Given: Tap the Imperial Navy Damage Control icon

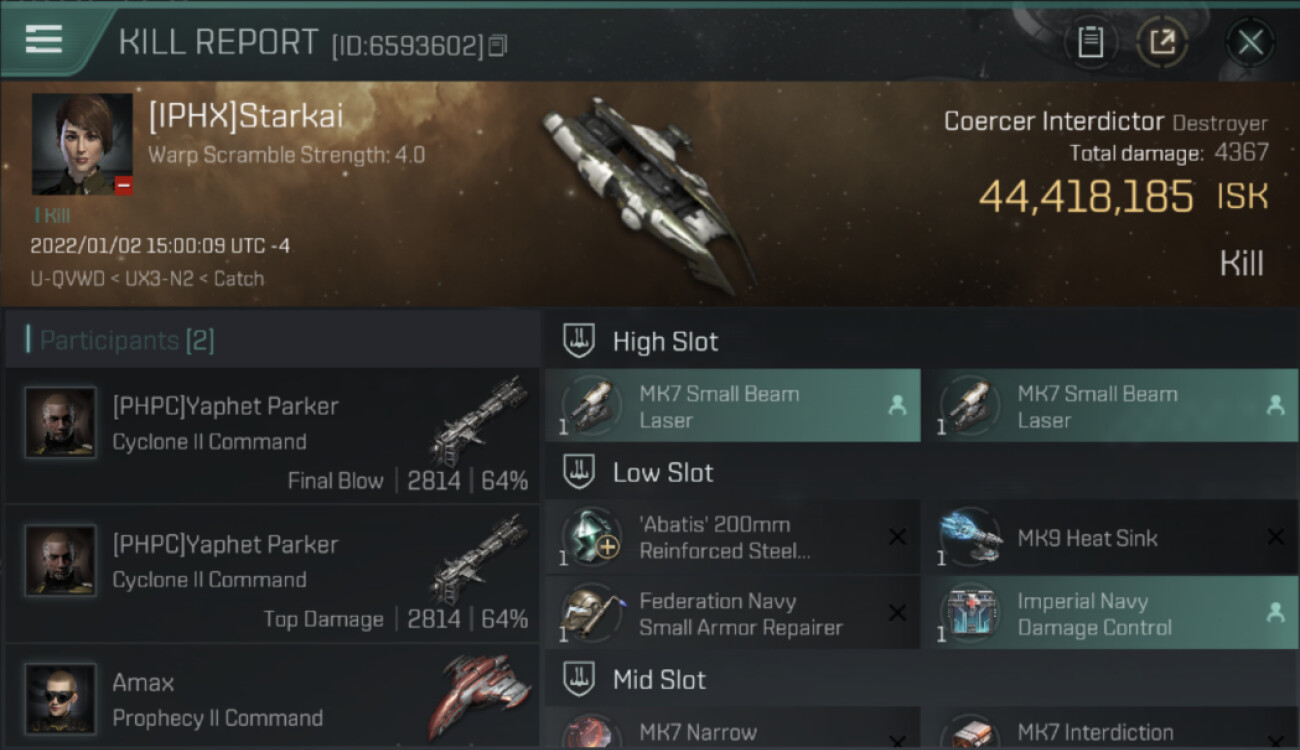Looking at the screenshot, I should 970,613.
